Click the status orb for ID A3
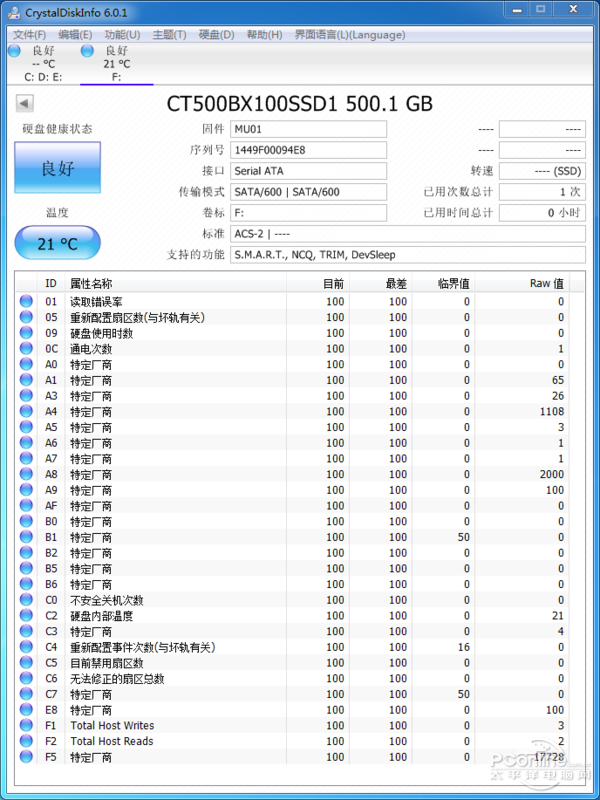 (x=26, y=396)
